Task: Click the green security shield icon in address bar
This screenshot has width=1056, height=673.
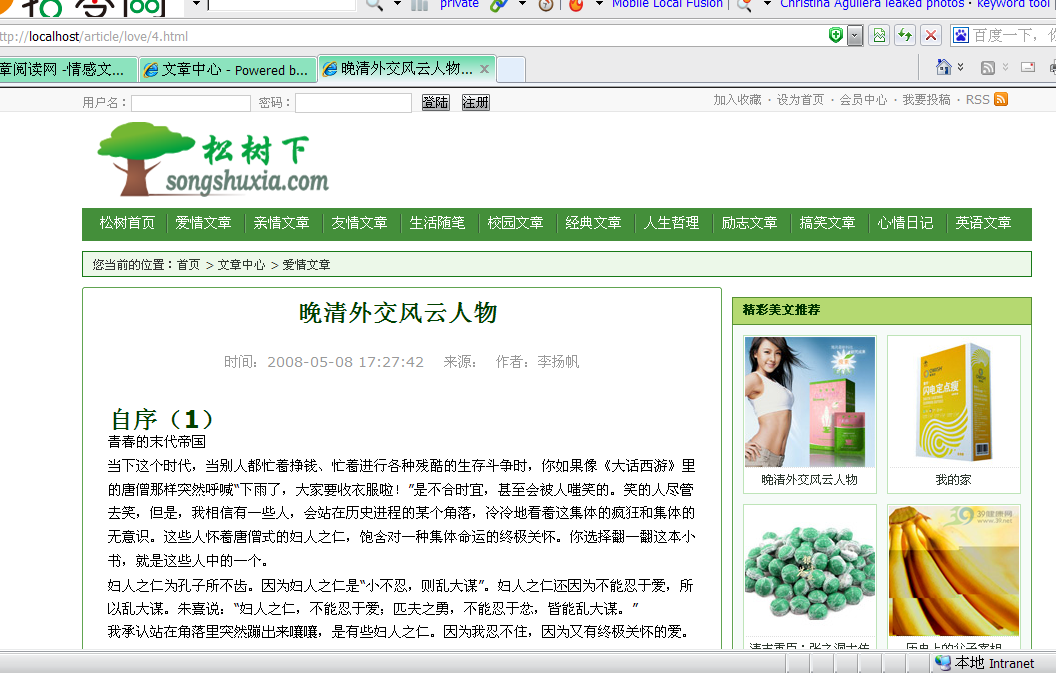Action: pos(836,36)
